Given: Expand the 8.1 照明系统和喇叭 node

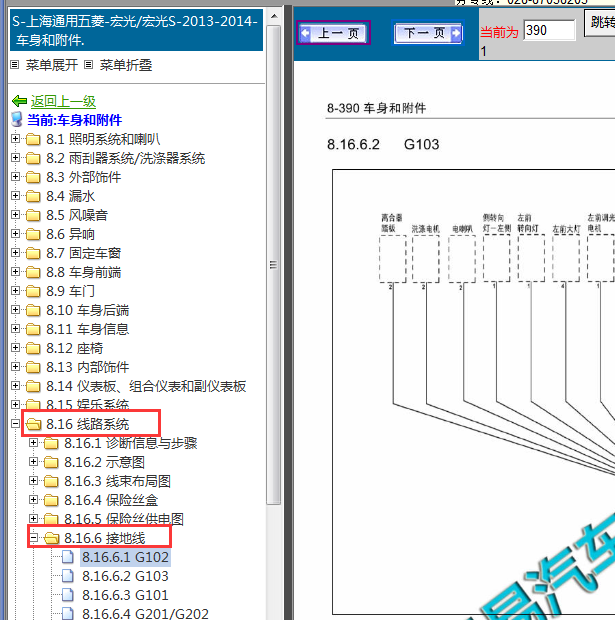Looking at the screenshot, I should [15, 139].
